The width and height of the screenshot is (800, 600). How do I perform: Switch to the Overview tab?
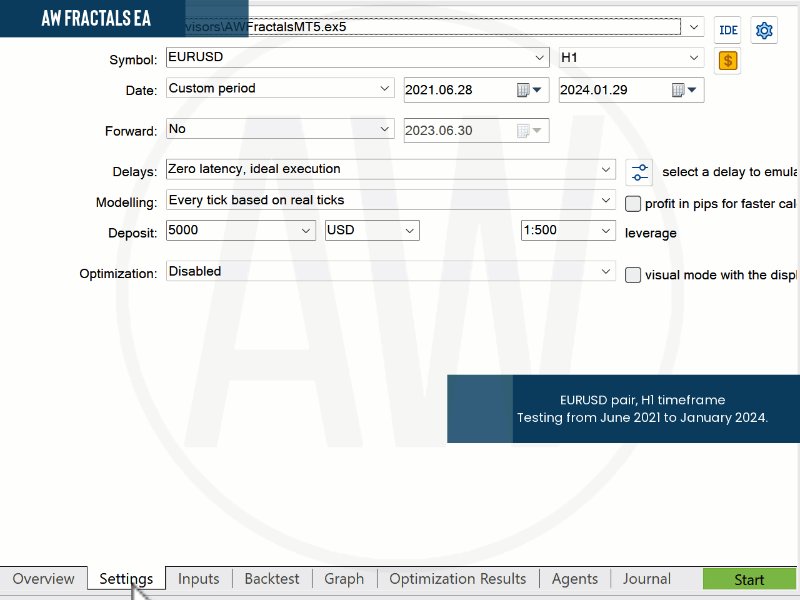point(43,579)
